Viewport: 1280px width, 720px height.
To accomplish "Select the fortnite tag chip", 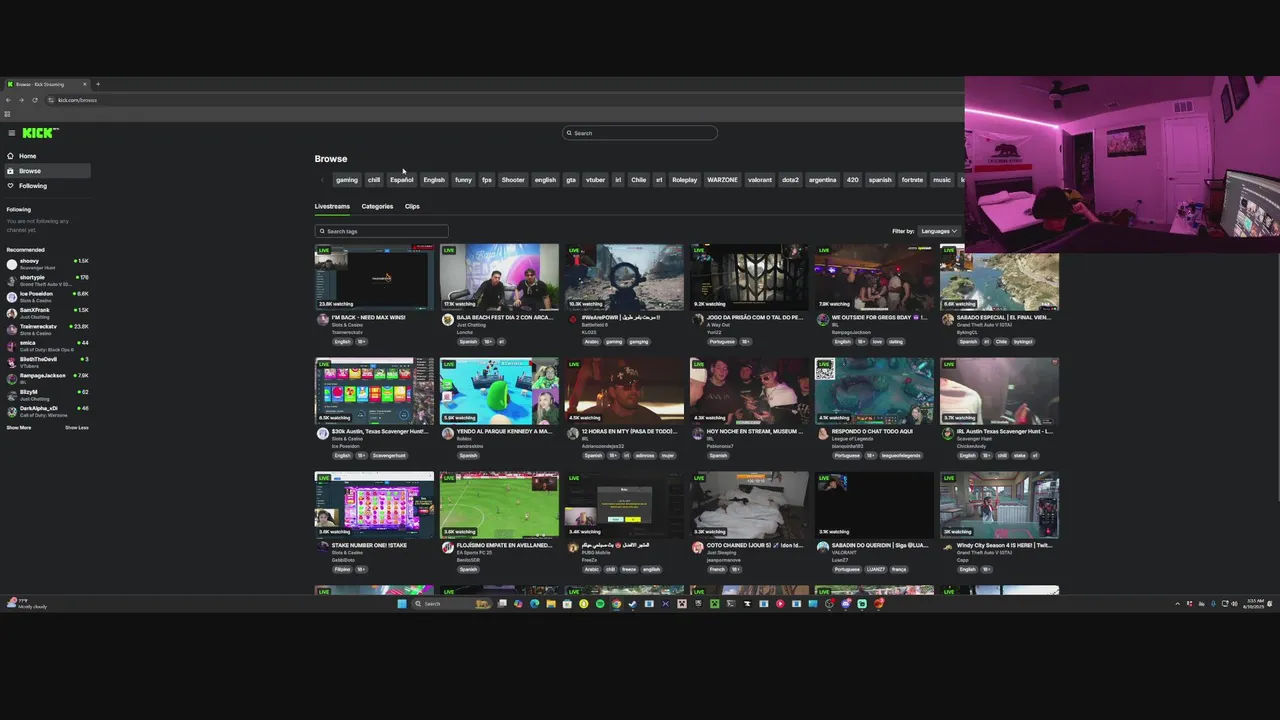I will pos(912,180).
